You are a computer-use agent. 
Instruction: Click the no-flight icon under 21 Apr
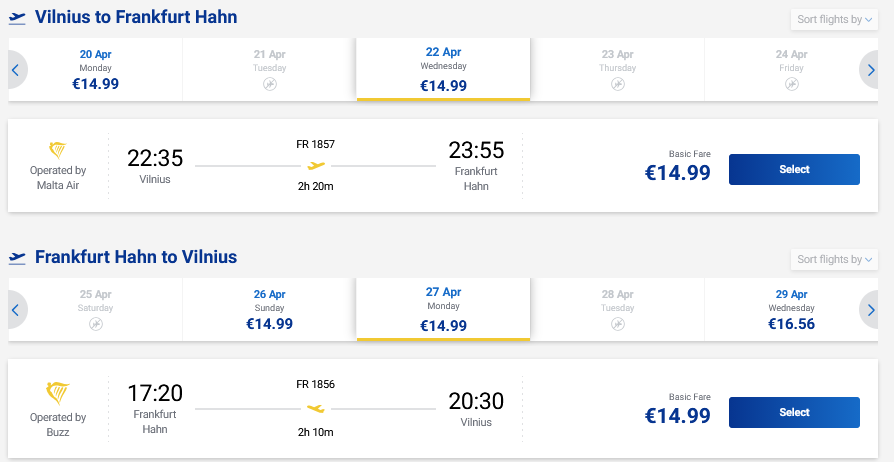coord(270,85)
